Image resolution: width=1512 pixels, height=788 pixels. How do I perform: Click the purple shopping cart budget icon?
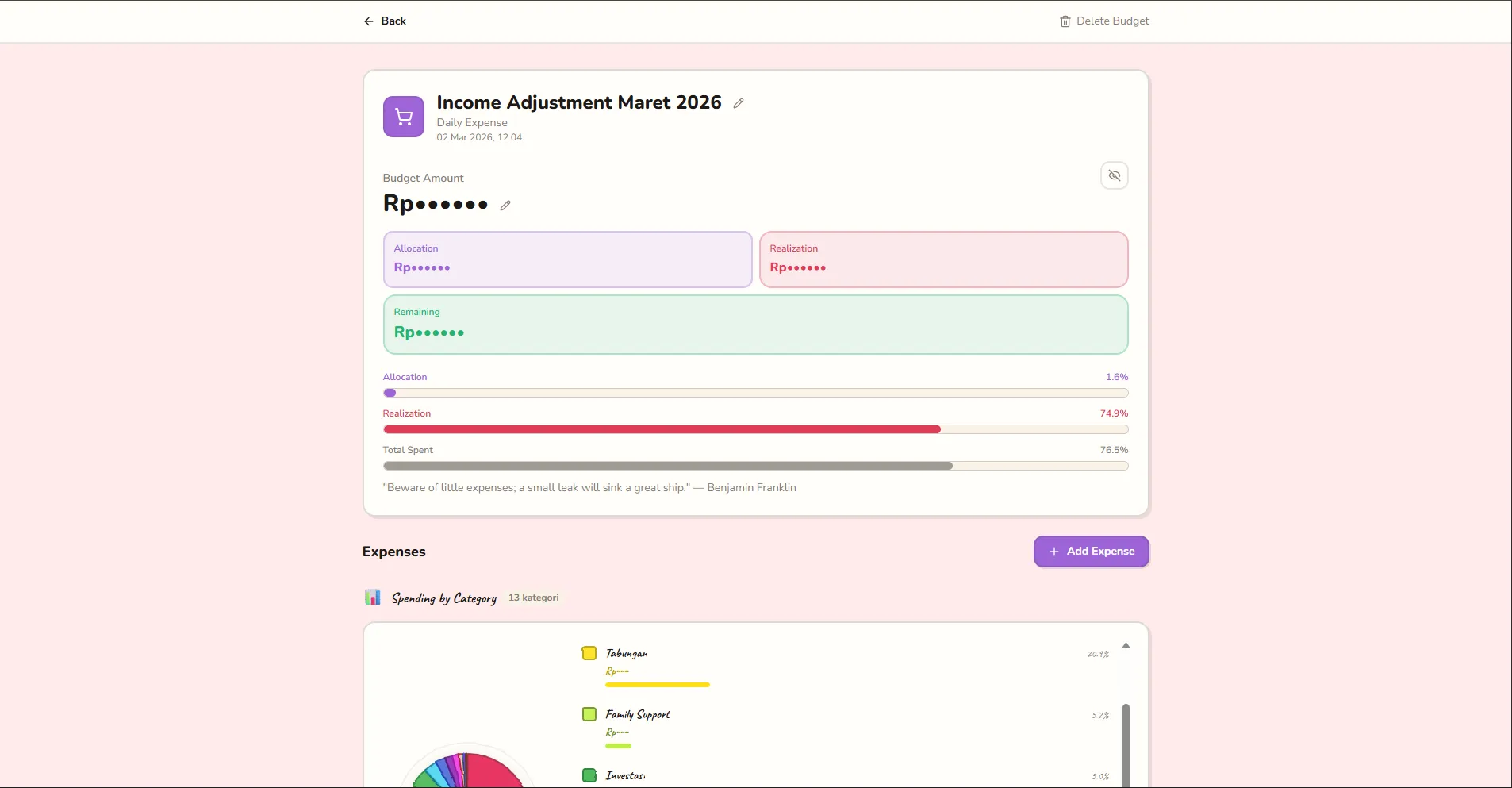404,117
